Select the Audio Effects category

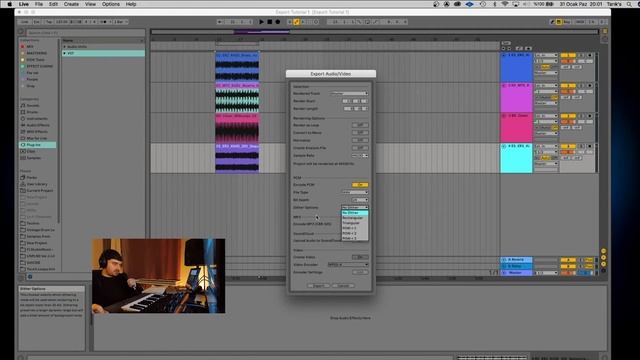[x=38, y=125]
